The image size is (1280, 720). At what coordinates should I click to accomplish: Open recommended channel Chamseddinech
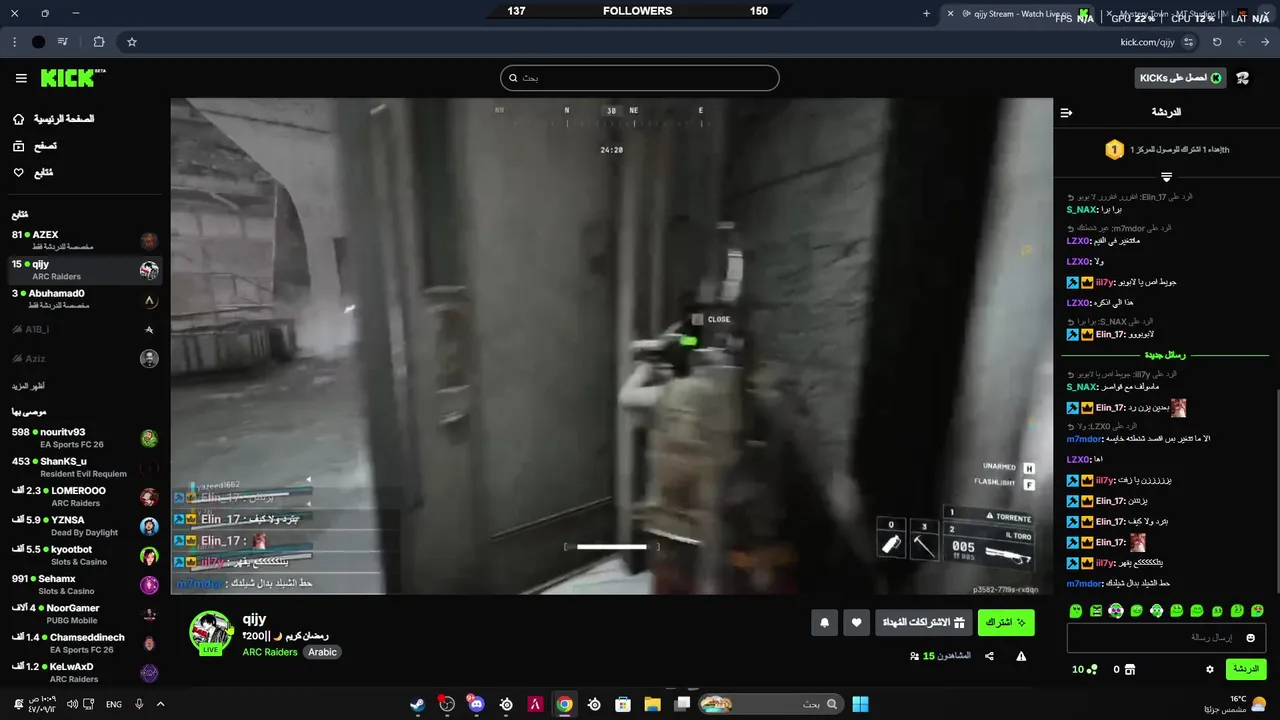pos(85,643)
